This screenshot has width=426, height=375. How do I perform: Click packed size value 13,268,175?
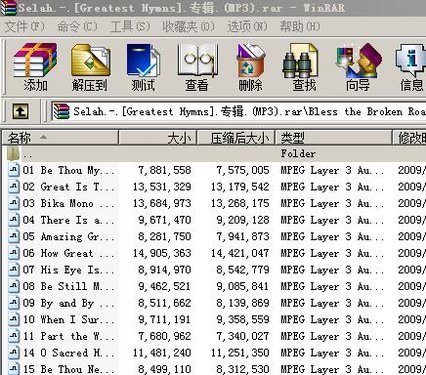click(x=240, y=204)
